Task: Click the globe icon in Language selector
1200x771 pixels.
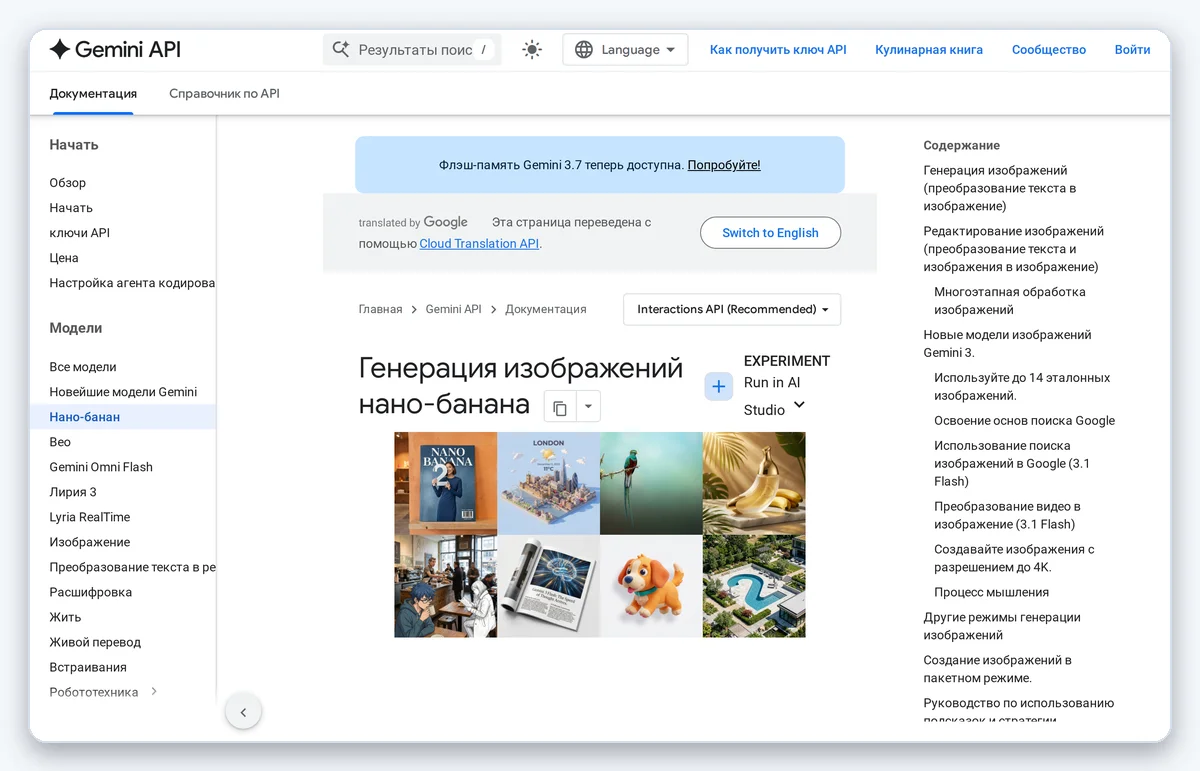Action: 584,49
